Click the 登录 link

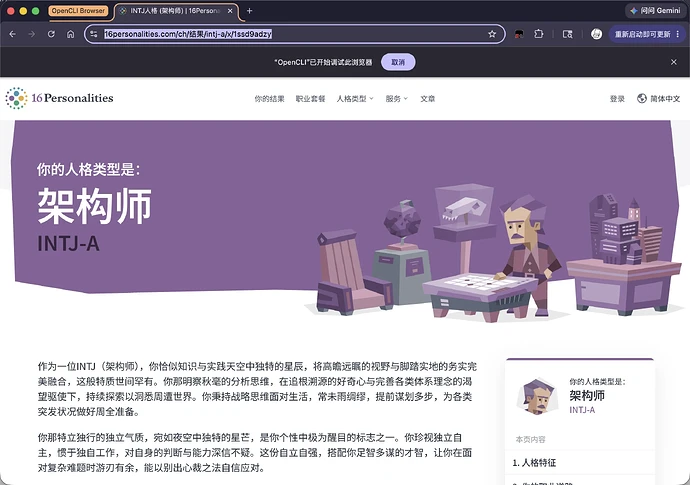pos(617,99)
